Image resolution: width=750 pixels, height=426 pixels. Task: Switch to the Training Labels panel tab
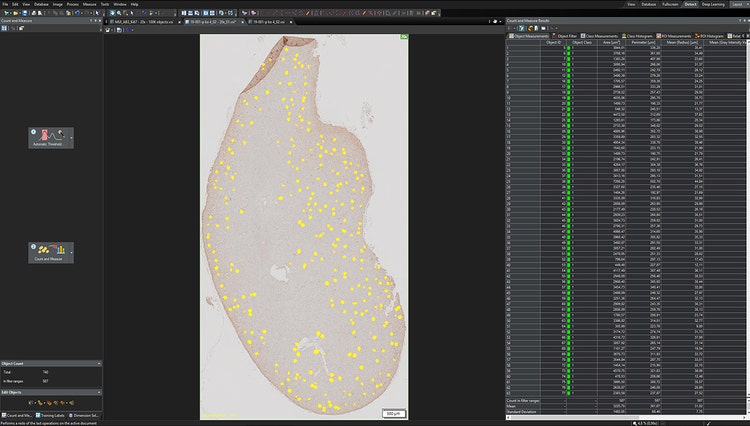tap(52, 414)
